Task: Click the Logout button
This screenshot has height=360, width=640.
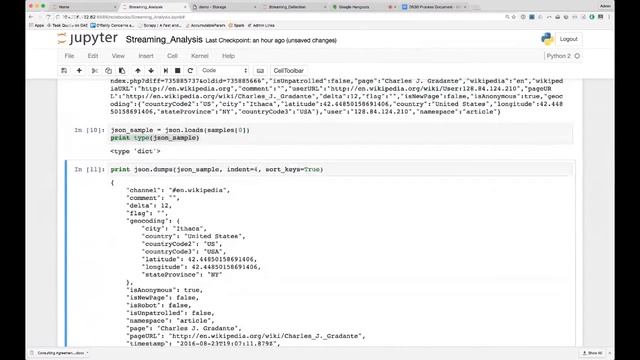Action: pos(568,39)
